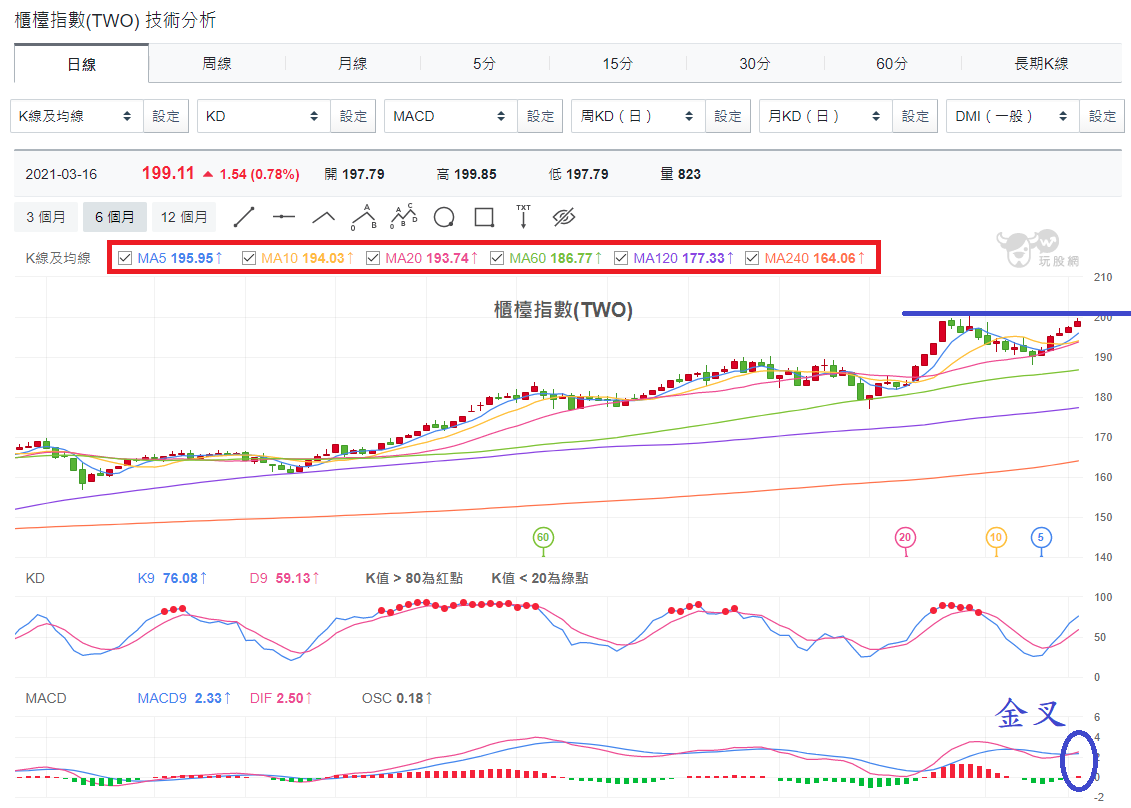This screenshot has width=1131, height=808.
Task: Click 設定 next to KD dropdown
Action: (353, 116)
